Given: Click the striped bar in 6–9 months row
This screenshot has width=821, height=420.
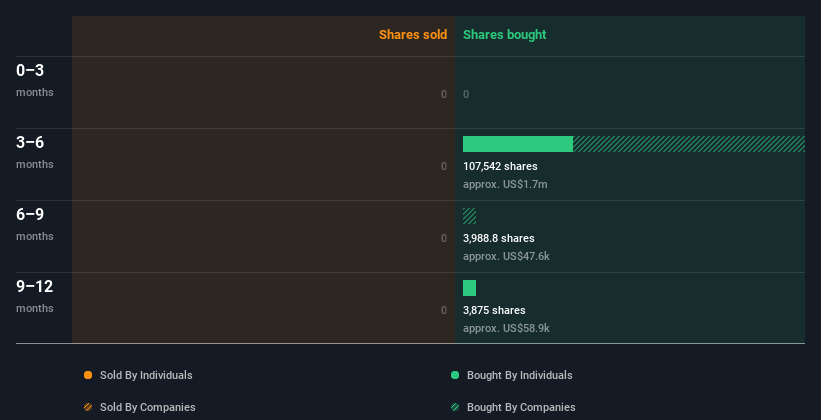Looking at the screenshot, I should [x=470, y=216].
